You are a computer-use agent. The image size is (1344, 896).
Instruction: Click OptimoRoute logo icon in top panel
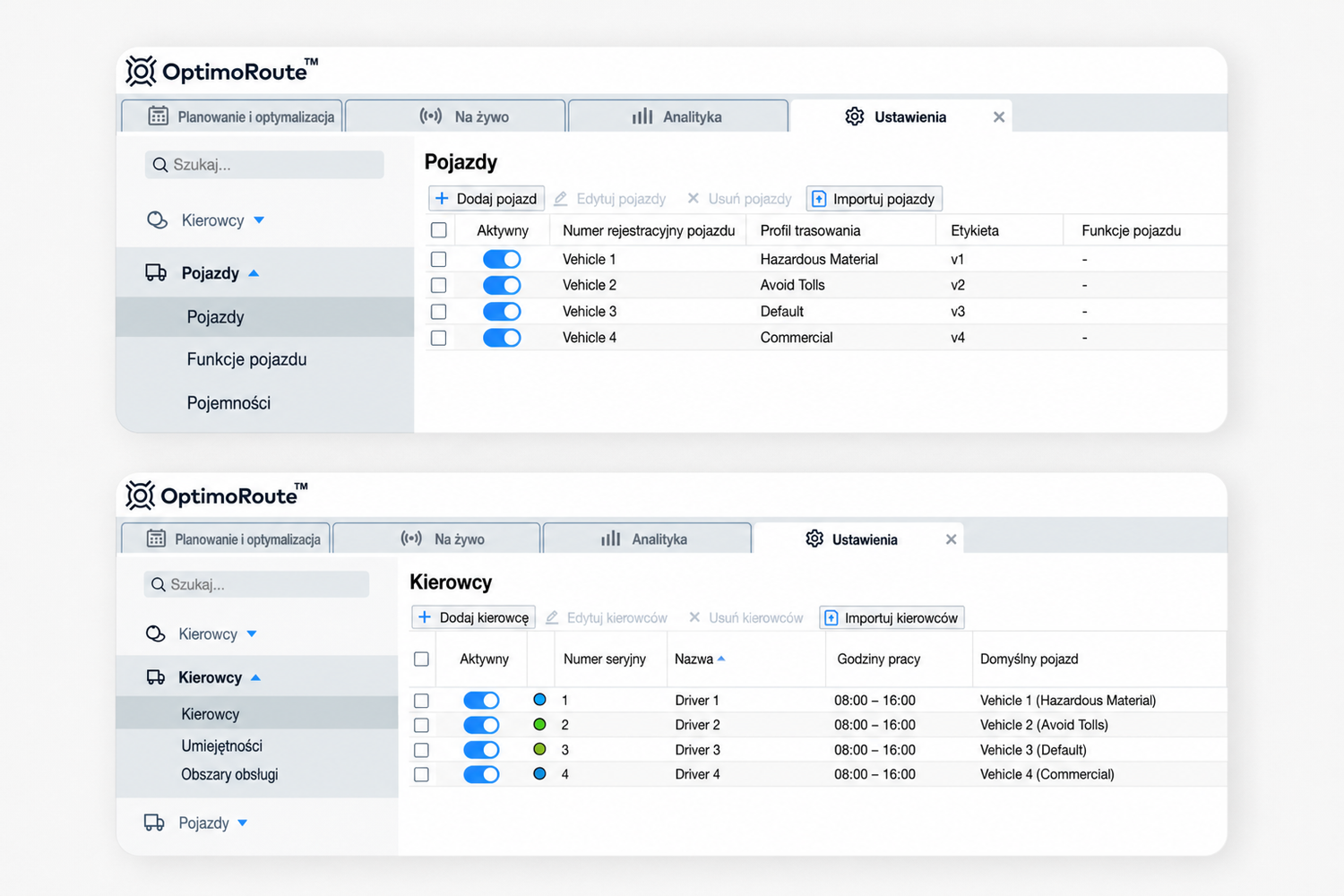pyautogui.click(x=141, y=71)
